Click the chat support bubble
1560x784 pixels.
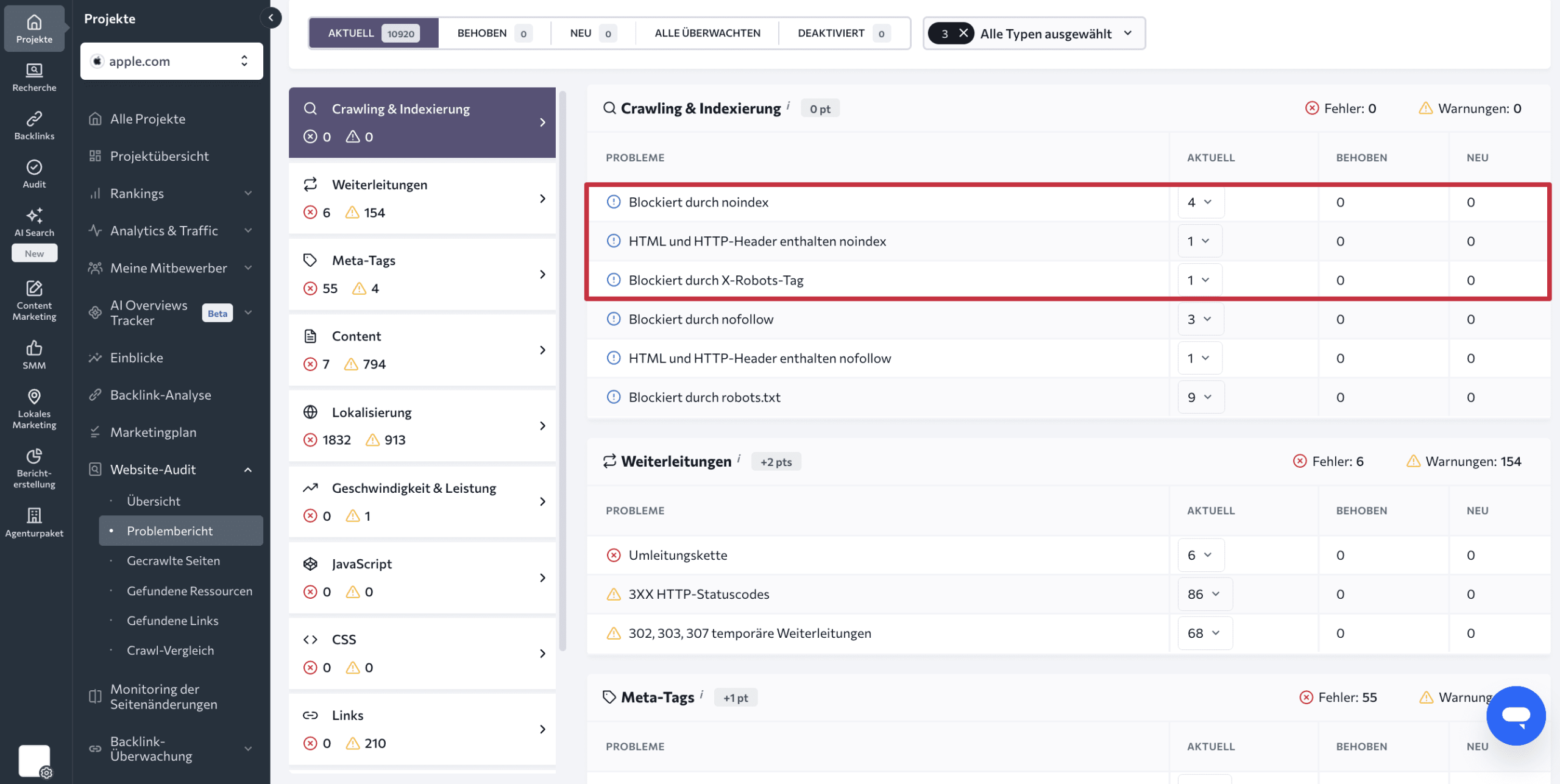point(1516,715)
